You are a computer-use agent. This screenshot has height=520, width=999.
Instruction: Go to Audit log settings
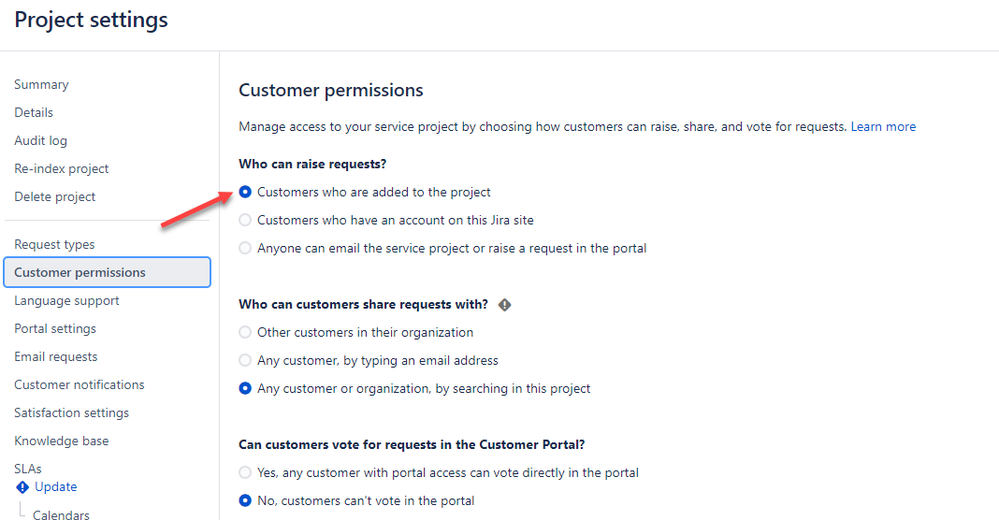(x=41, y=141)
